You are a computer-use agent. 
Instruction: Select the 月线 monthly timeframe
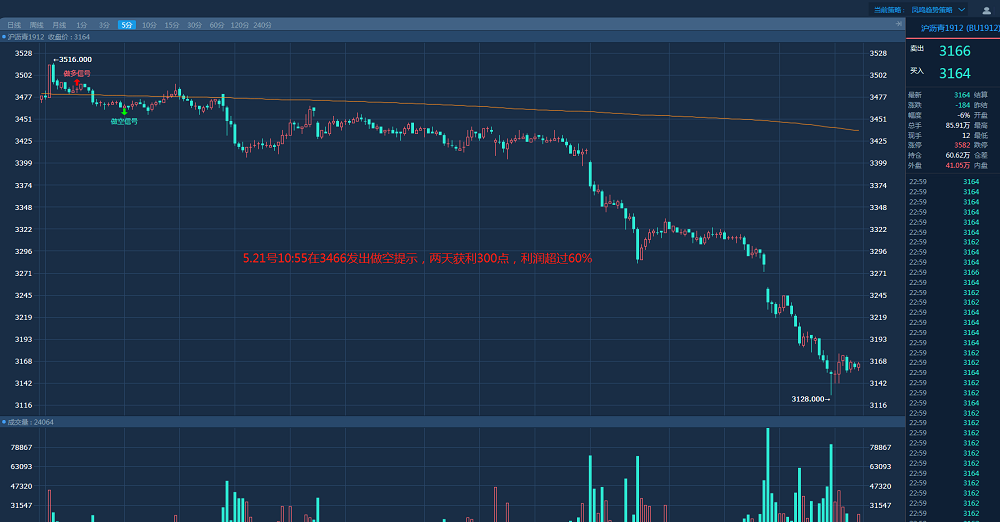coord(59,24)
